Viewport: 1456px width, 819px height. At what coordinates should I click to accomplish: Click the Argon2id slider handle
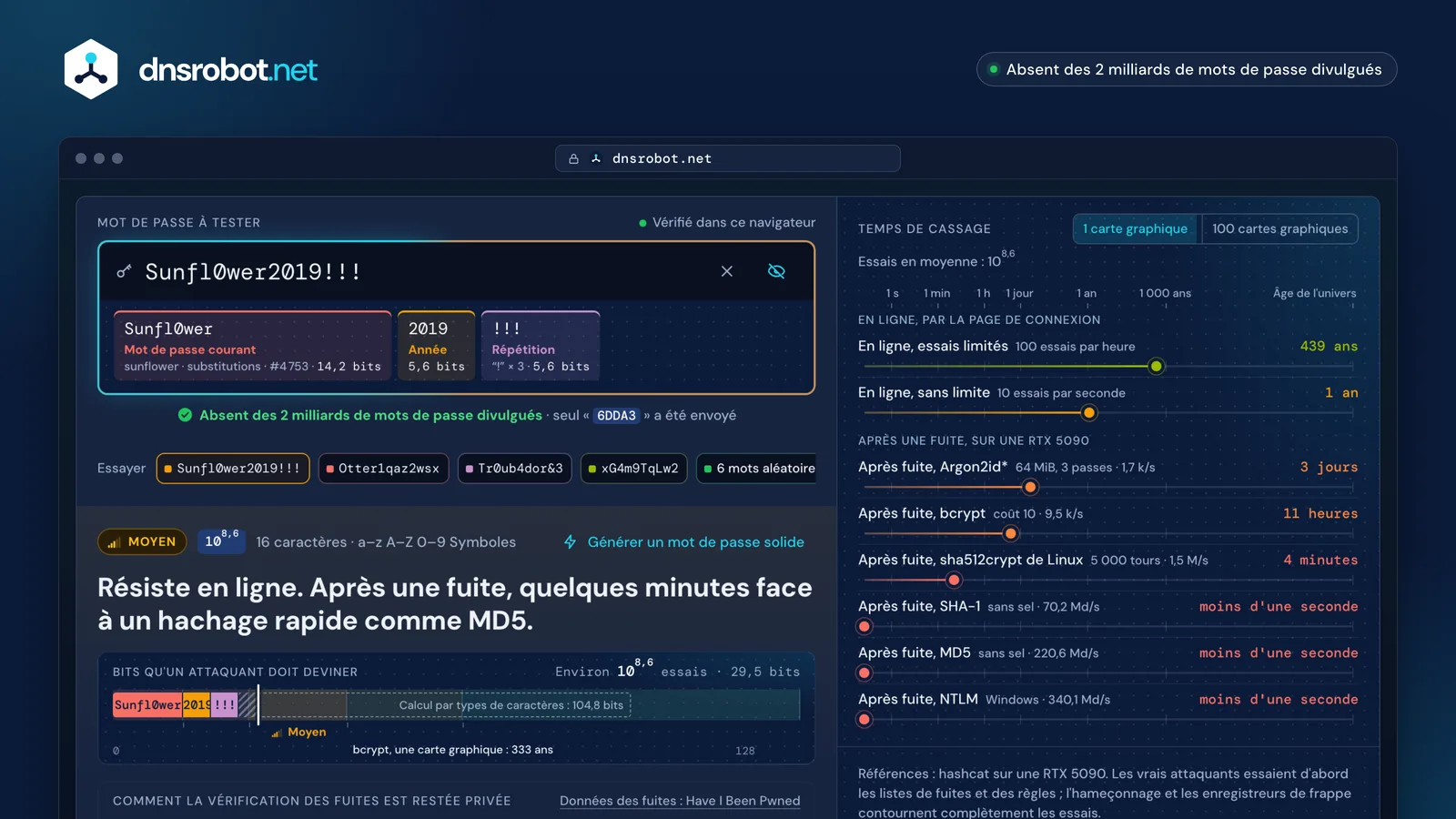[x=1030, y=487]
